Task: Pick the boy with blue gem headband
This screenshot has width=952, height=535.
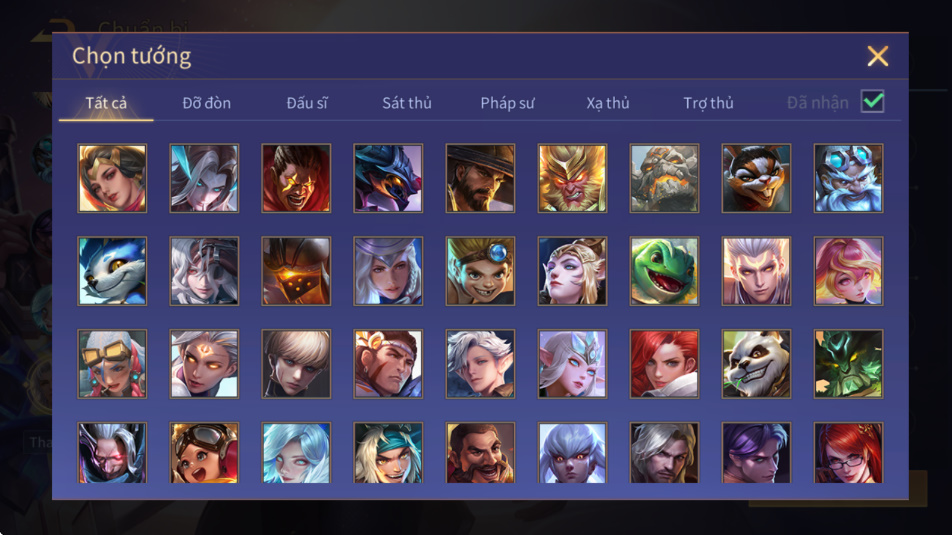Action: click(x=480, y=271)
